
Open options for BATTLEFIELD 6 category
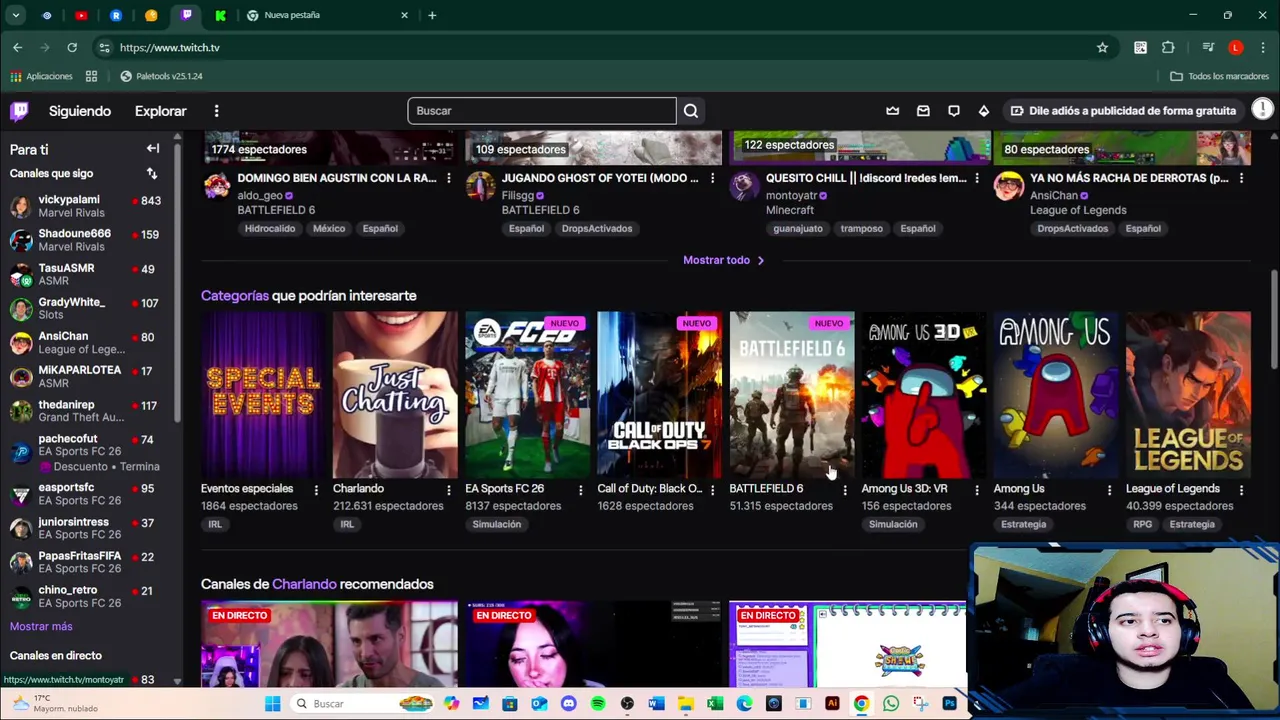(845, 489)
